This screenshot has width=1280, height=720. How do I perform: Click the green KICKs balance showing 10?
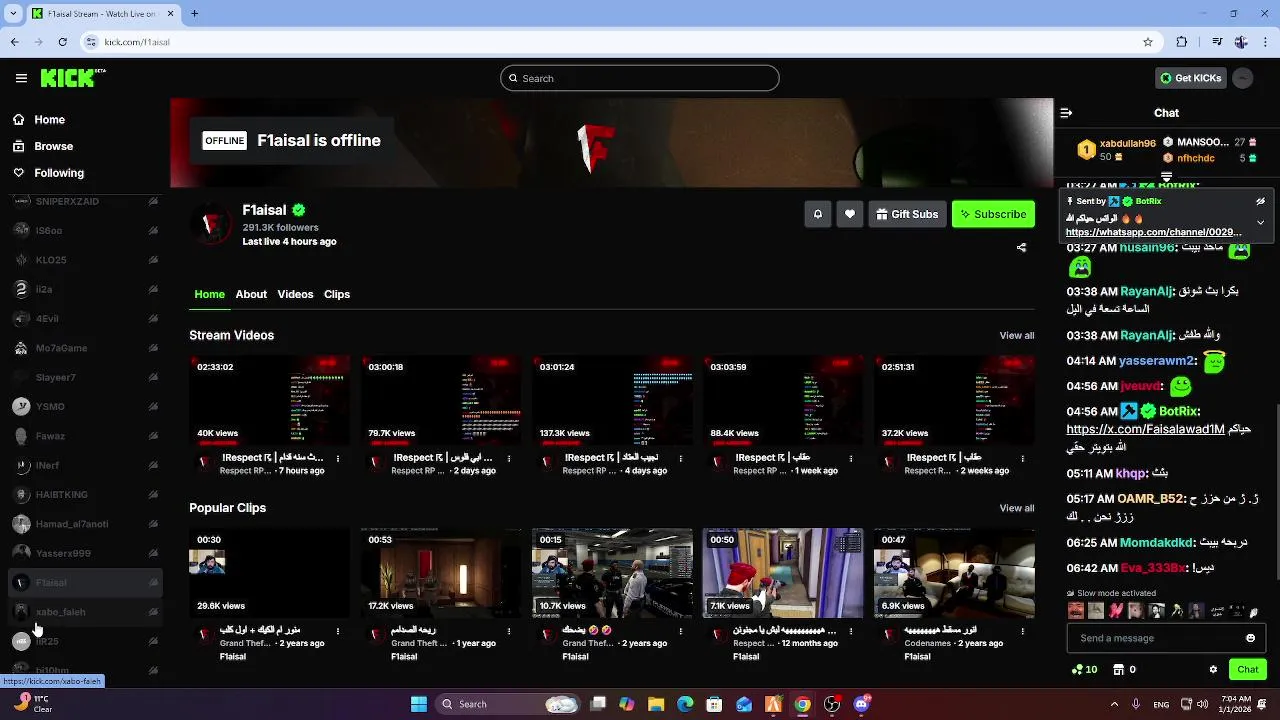click(x=1084, y=670)
